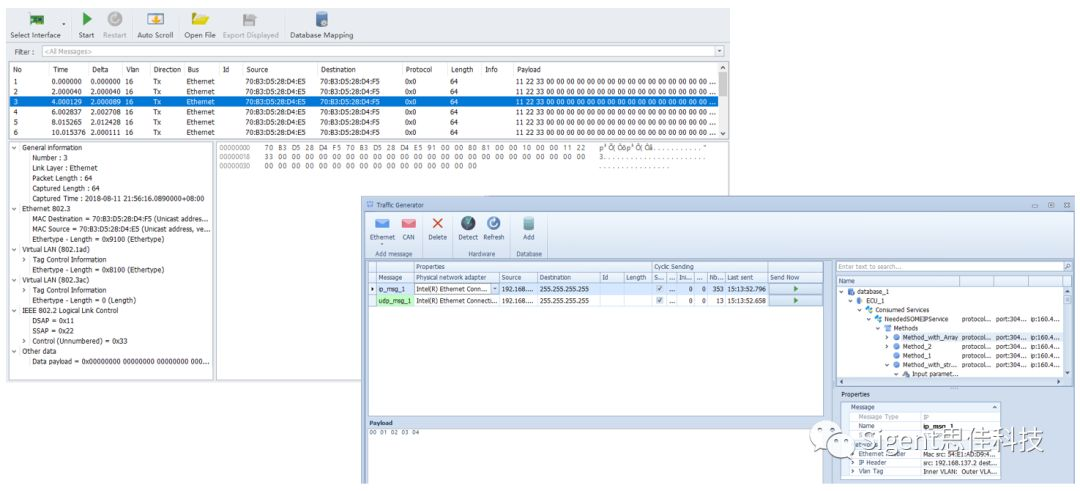1080x491 pixels.
Task: Select the MAC Destination detail line
Action: click(x=120, y=219)
